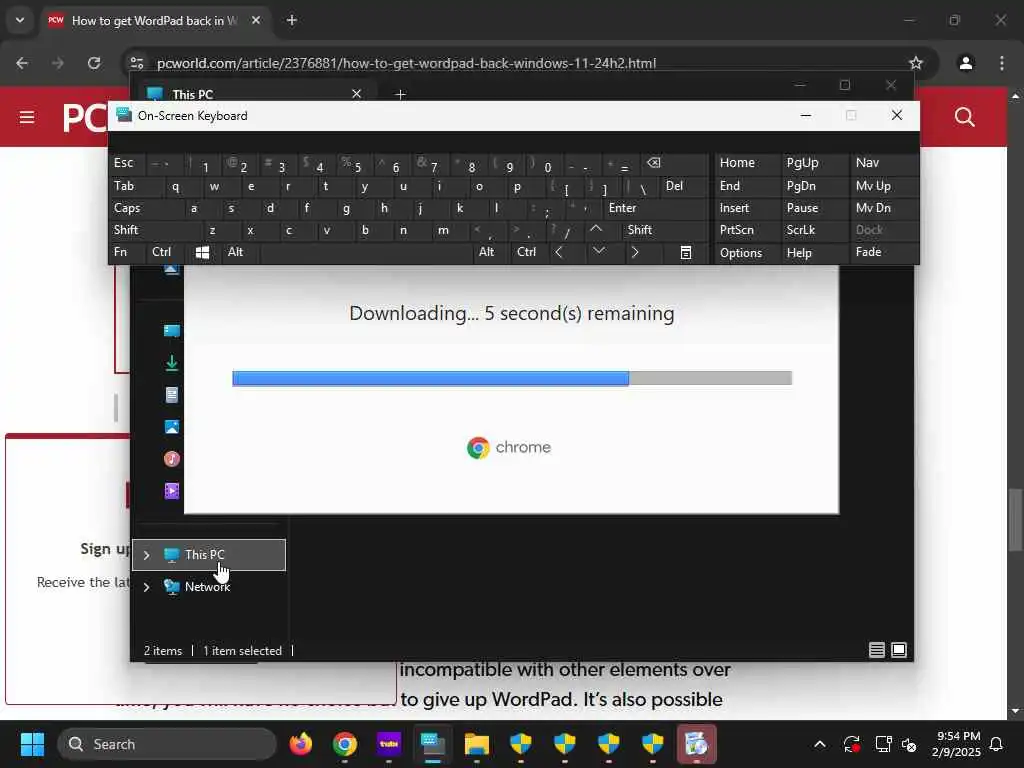
Task: Click the taskbar Search box
Action: [x=167, y=744]
